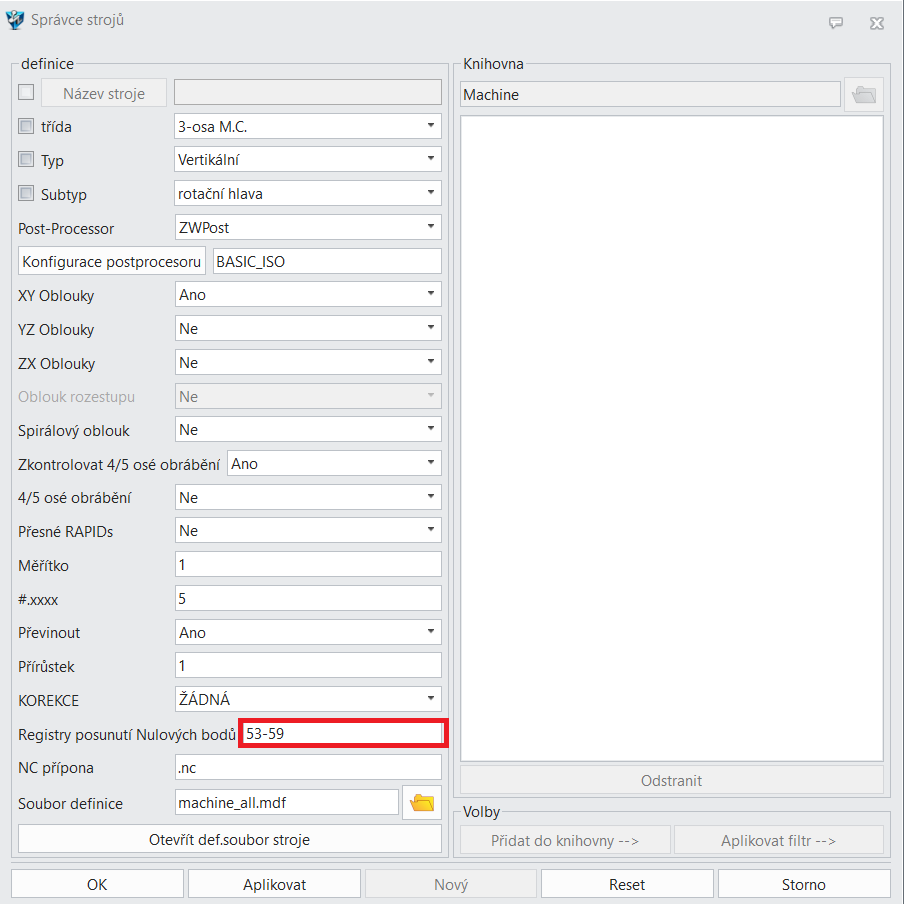Viewport: 904px width, 904px height.
Task: Cancel with the Storno button
Action: [804, 884]
